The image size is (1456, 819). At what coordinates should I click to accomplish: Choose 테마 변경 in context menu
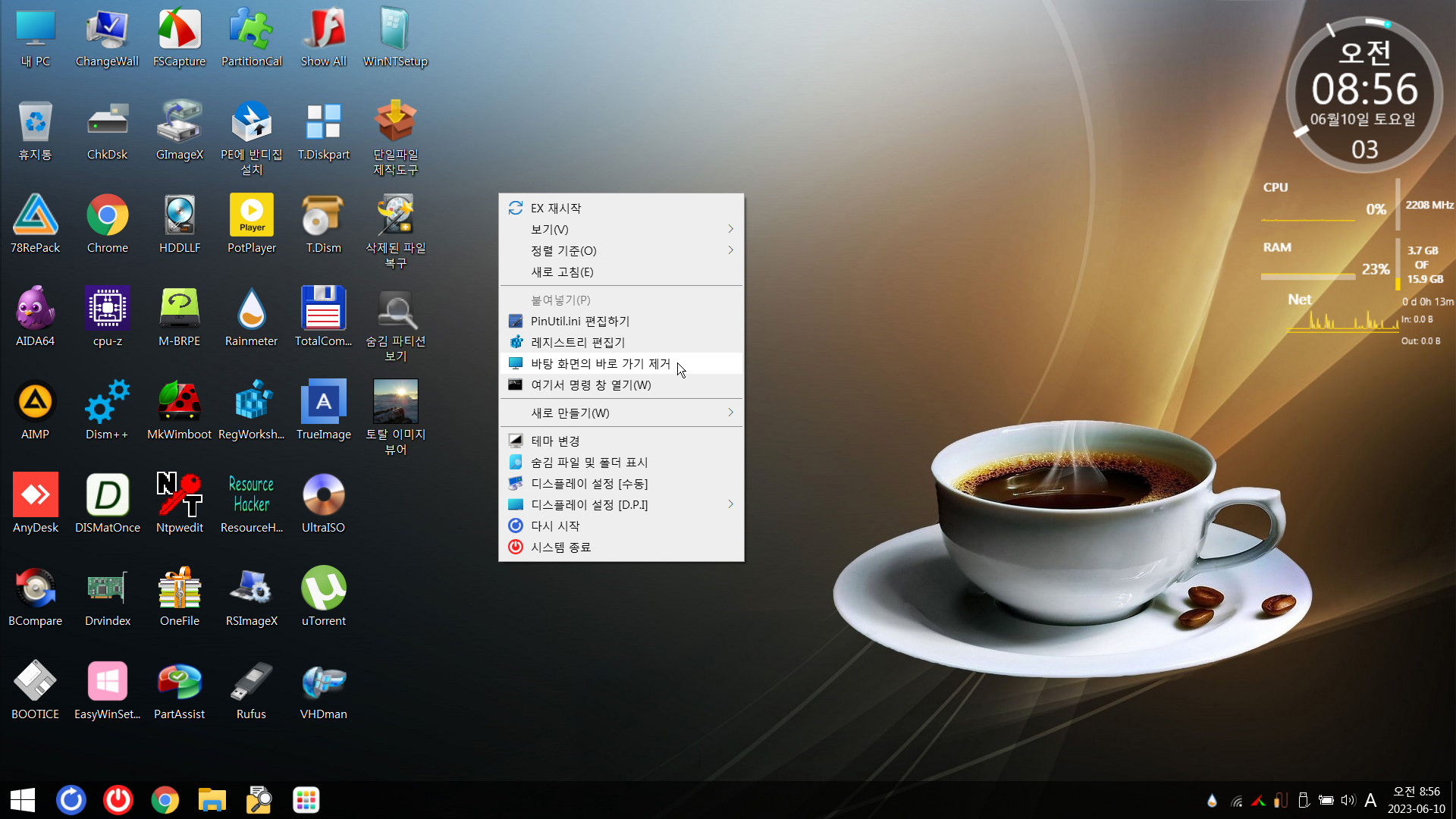621,441
